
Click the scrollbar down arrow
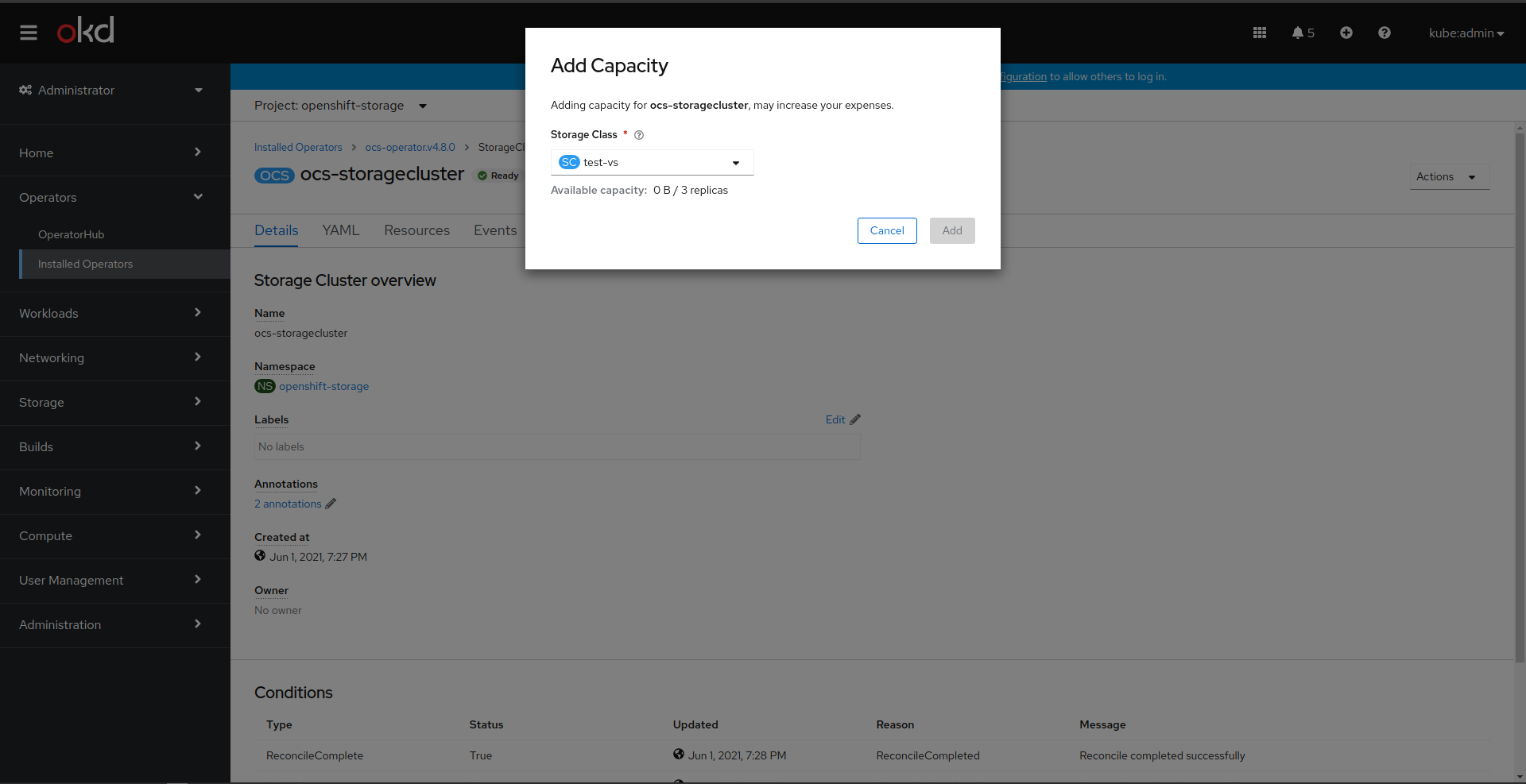click(x=1520, y=777)
